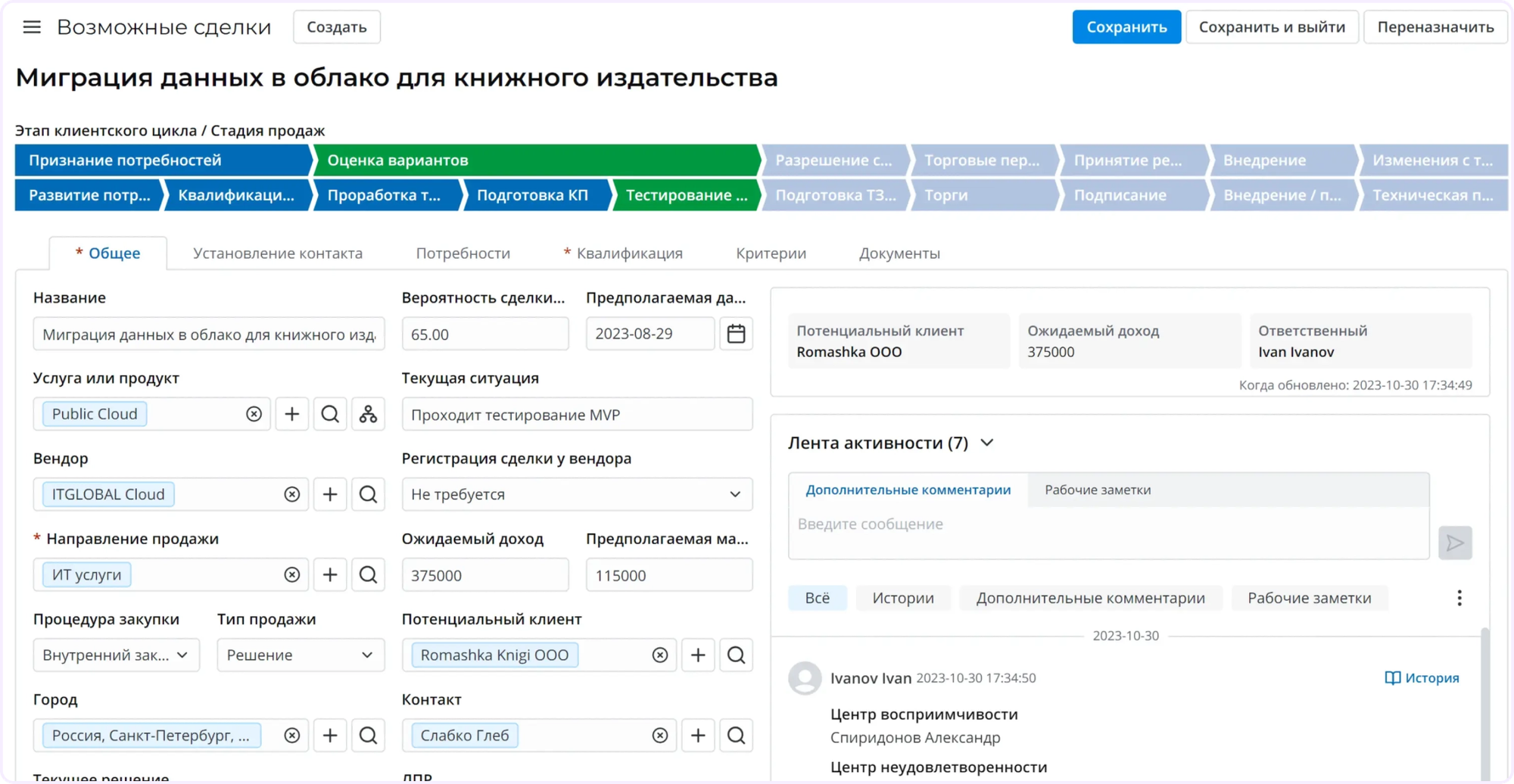Clear the ITGLOBAL Cloud vendor value

click(x=292, y=494)
